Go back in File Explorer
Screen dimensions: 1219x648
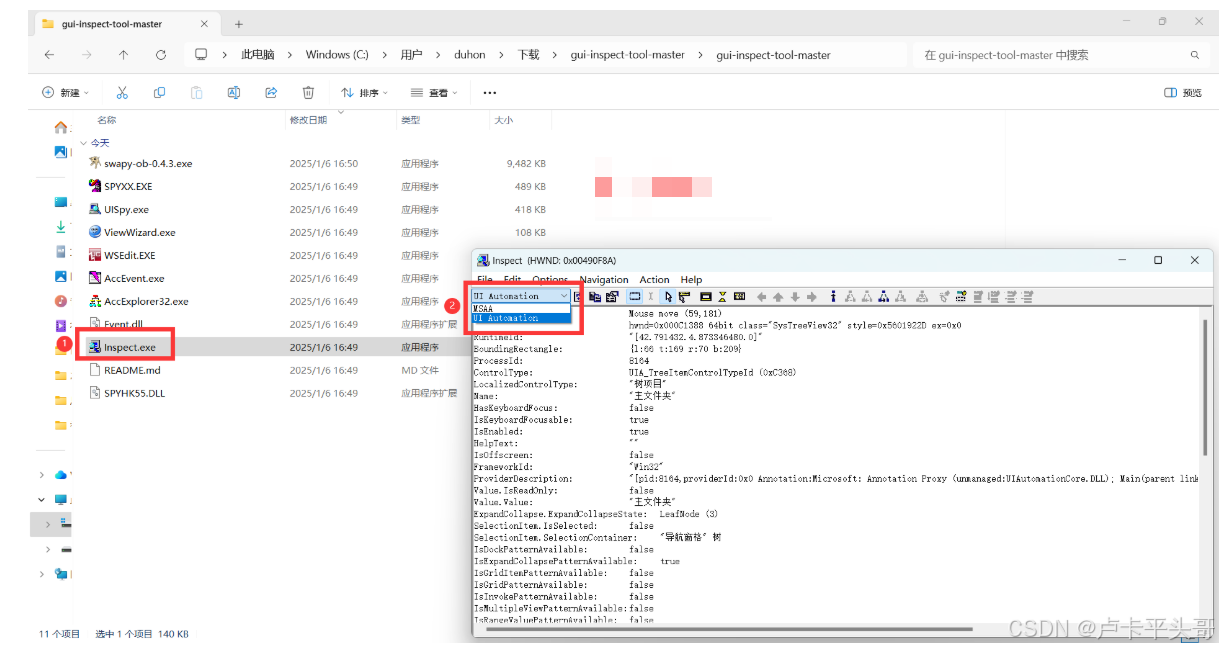49,55
